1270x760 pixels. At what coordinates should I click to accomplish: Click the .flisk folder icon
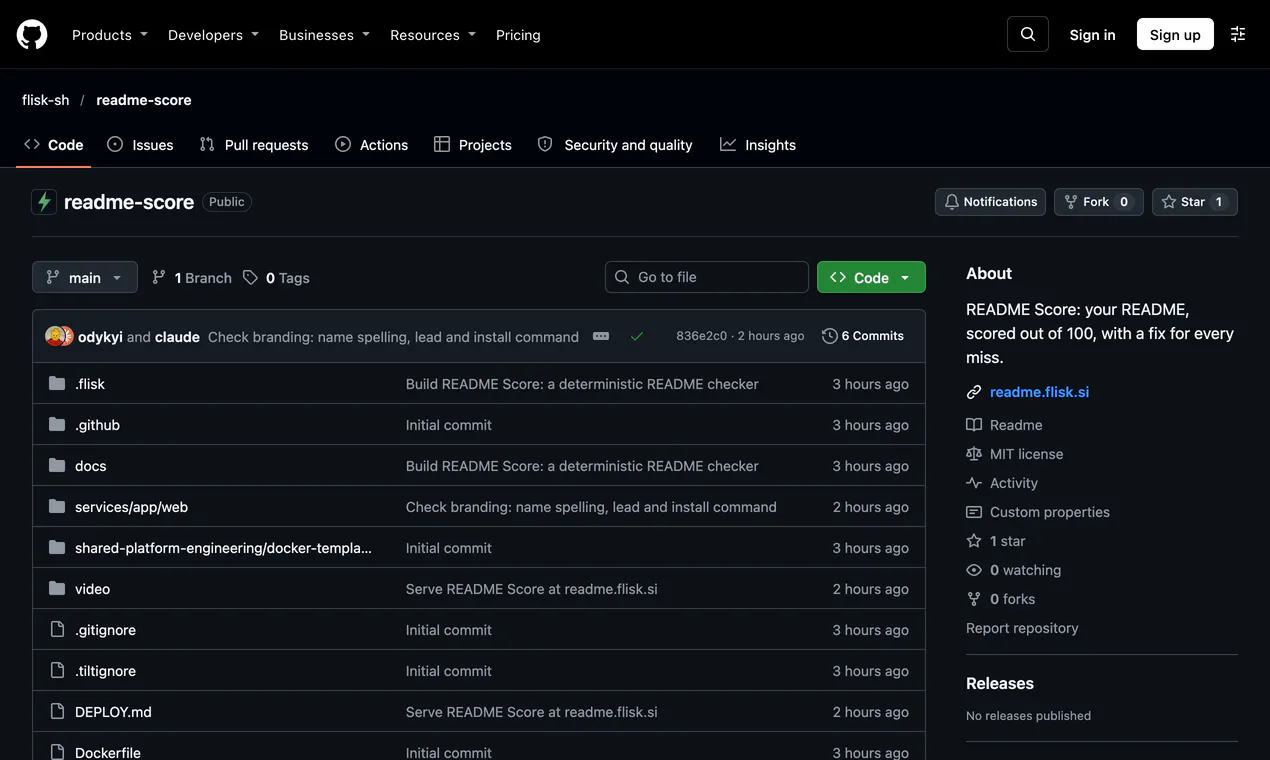click(x=57, y=384)
